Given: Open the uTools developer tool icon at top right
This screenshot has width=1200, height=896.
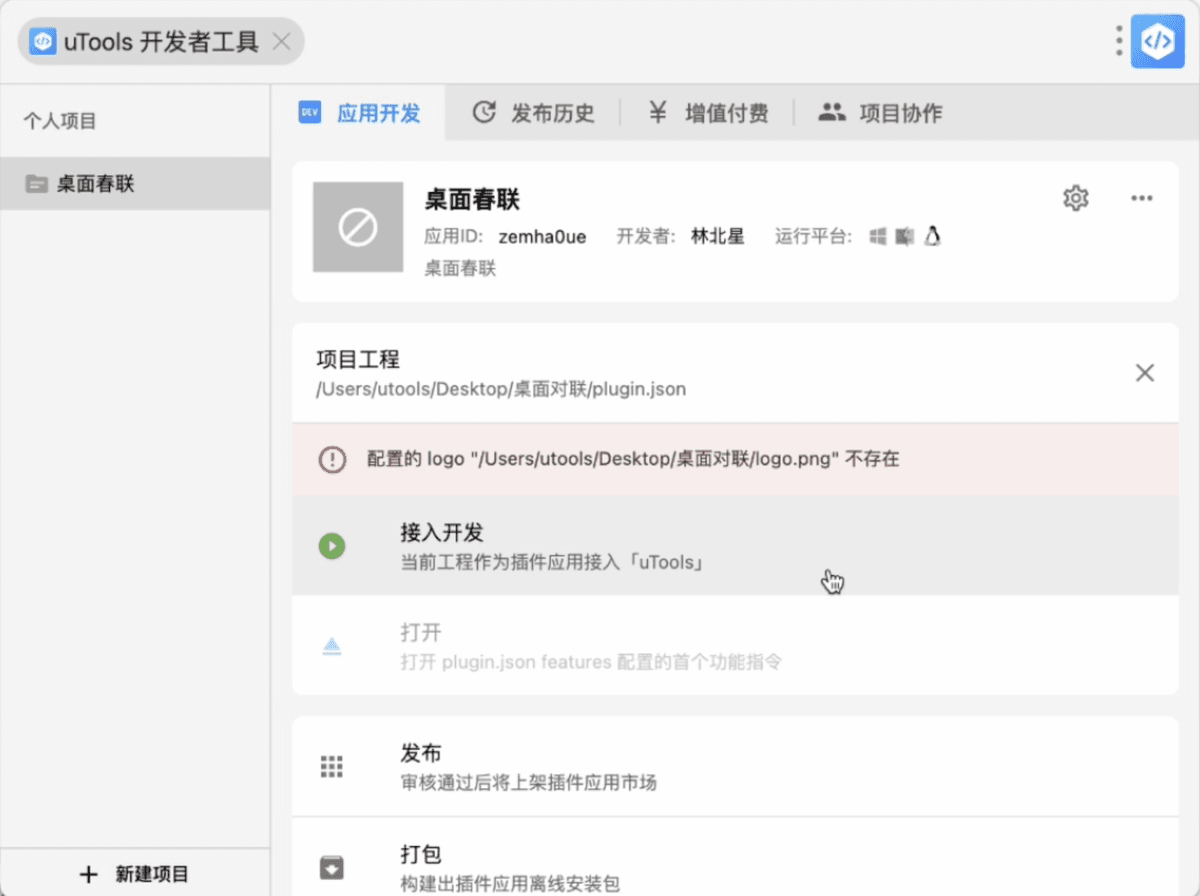Looking at the screenshot, I should coord(1157,41).
